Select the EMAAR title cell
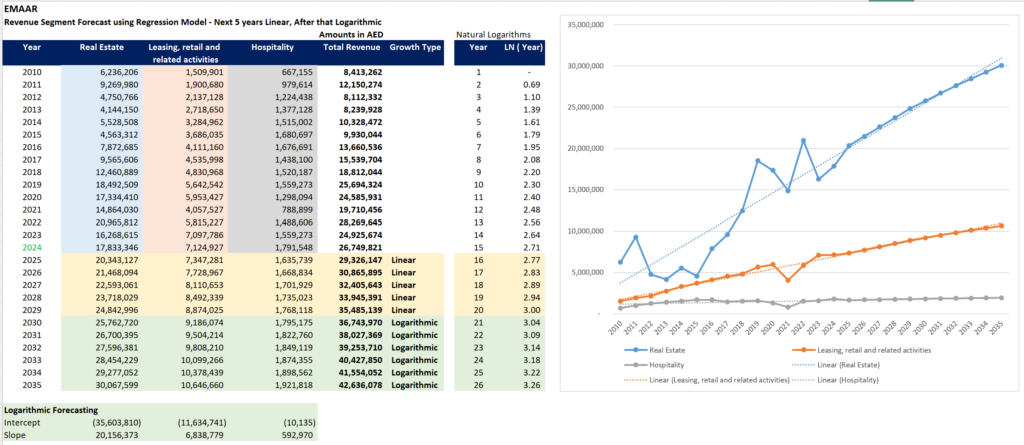 pyautogui.click(x=22, y=8)
